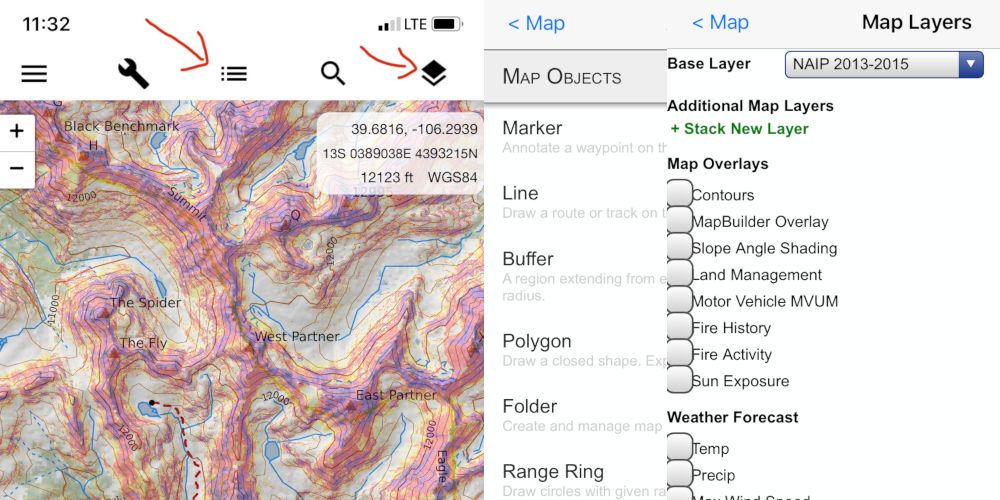Screen dimensions: 1000x500
Task: Return to Map from Map Objects panel
Action: [536, 23]
